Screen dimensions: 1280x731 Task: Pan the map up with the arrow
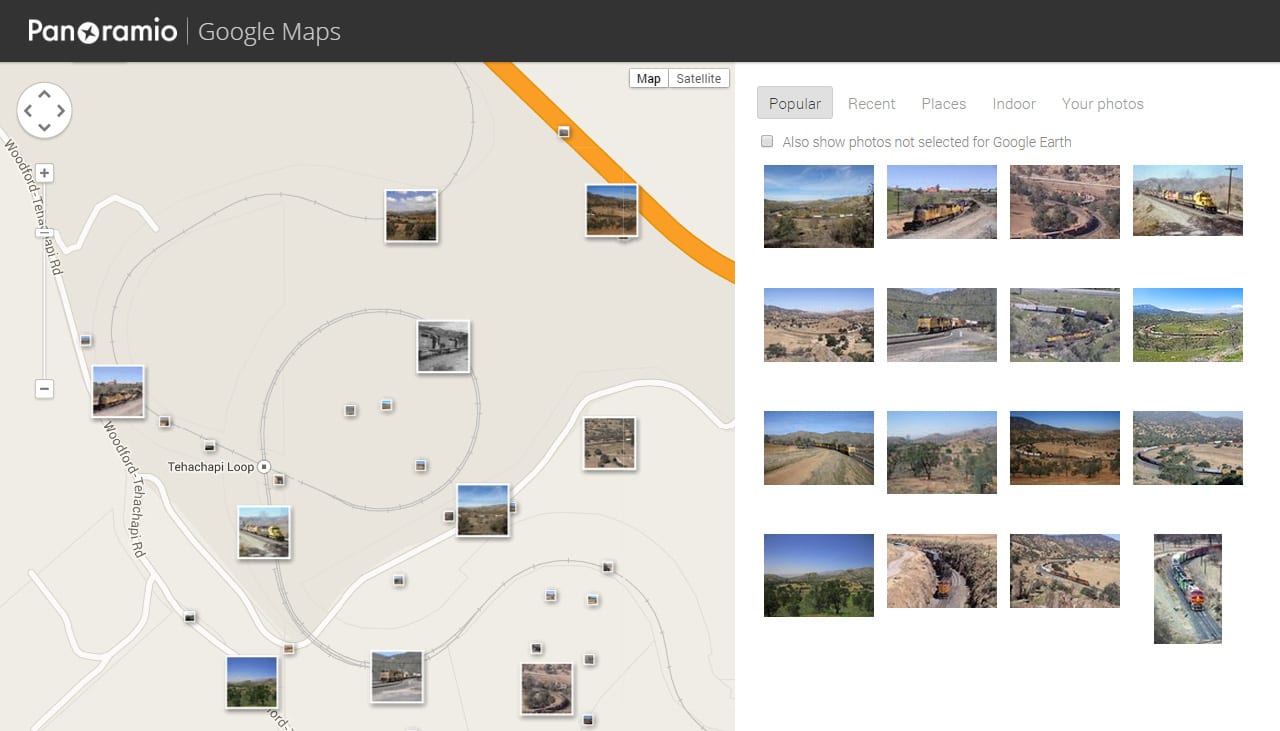tap(44, 94)
